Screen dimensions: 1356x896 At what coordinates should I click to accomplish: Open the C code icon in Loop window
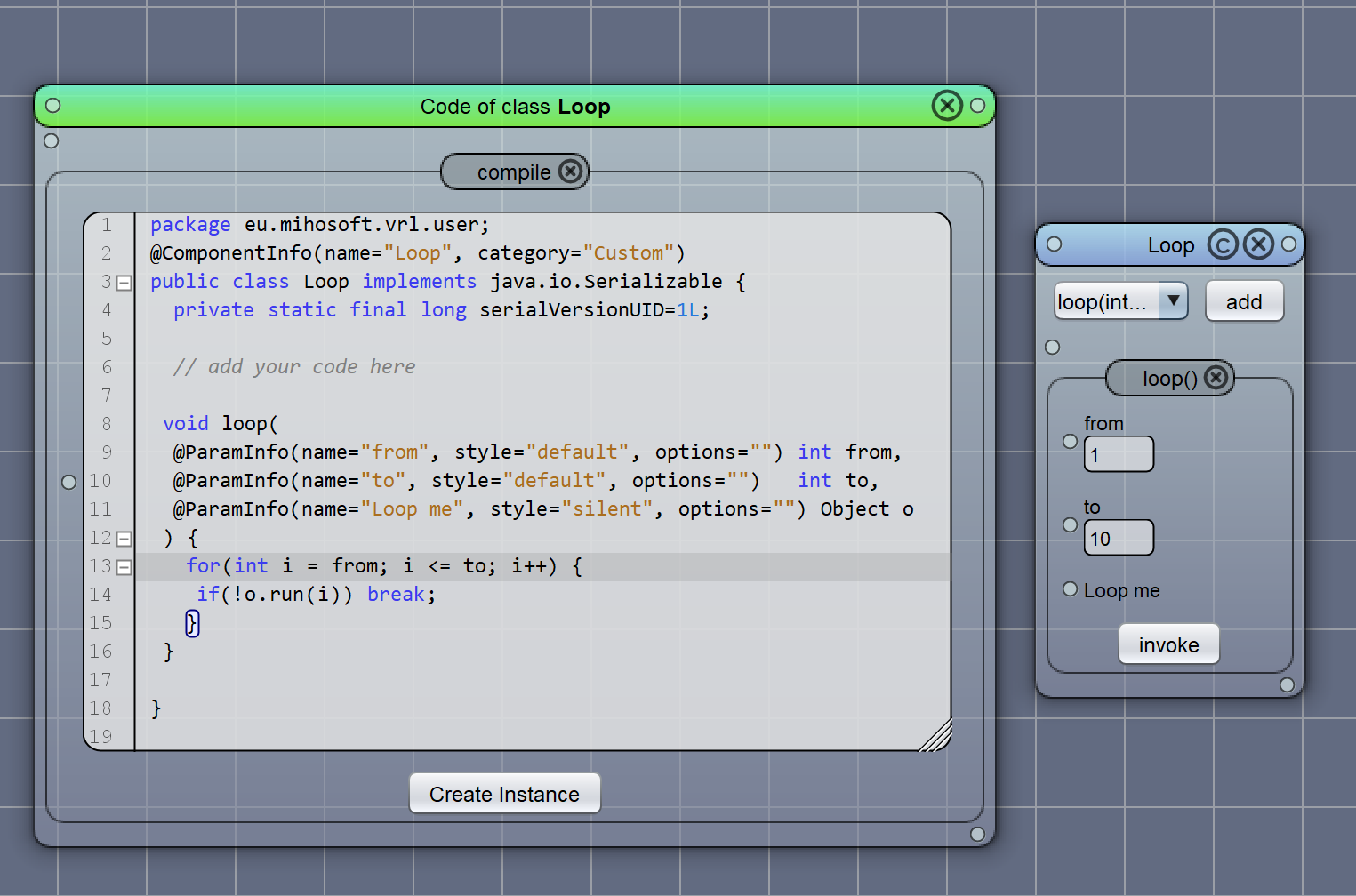click(x=1223, y=244)
